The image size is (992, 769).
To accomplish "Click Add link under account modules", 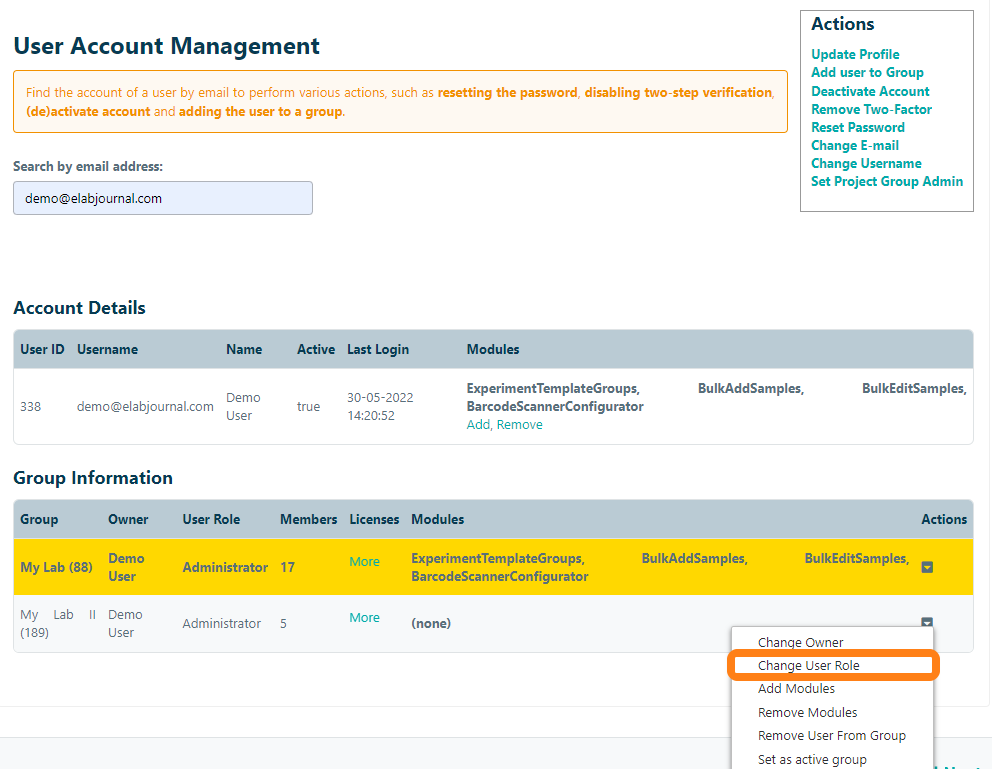I will coord(478,425).
